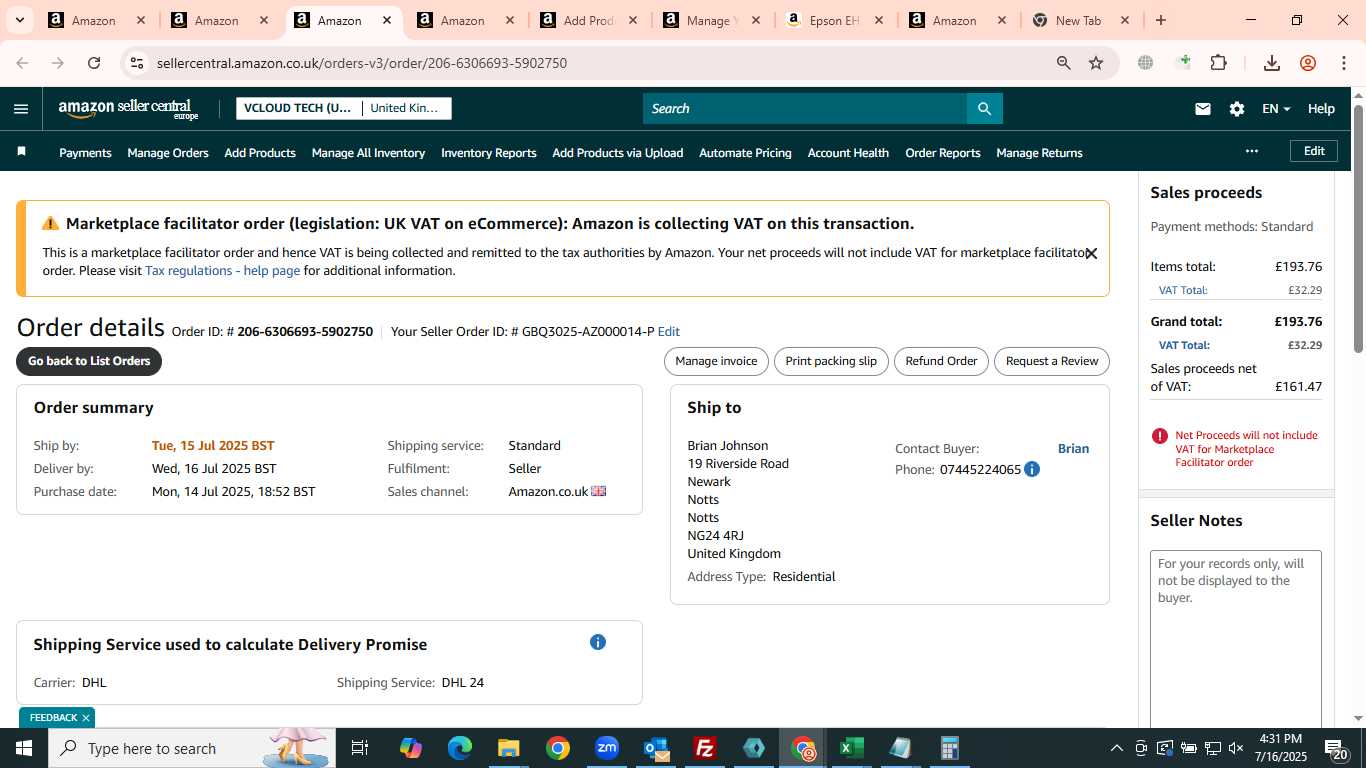Open Zoom from the taskbar
The image size is (1366, 768).
pos(607,748)
